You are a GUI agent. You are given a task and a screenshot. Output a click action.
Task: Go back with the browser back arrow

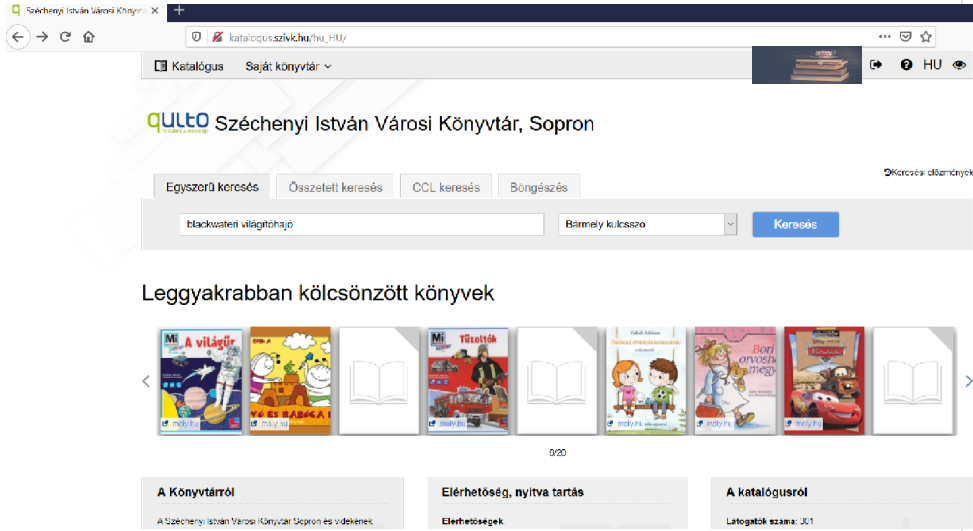tap(18, 37)
